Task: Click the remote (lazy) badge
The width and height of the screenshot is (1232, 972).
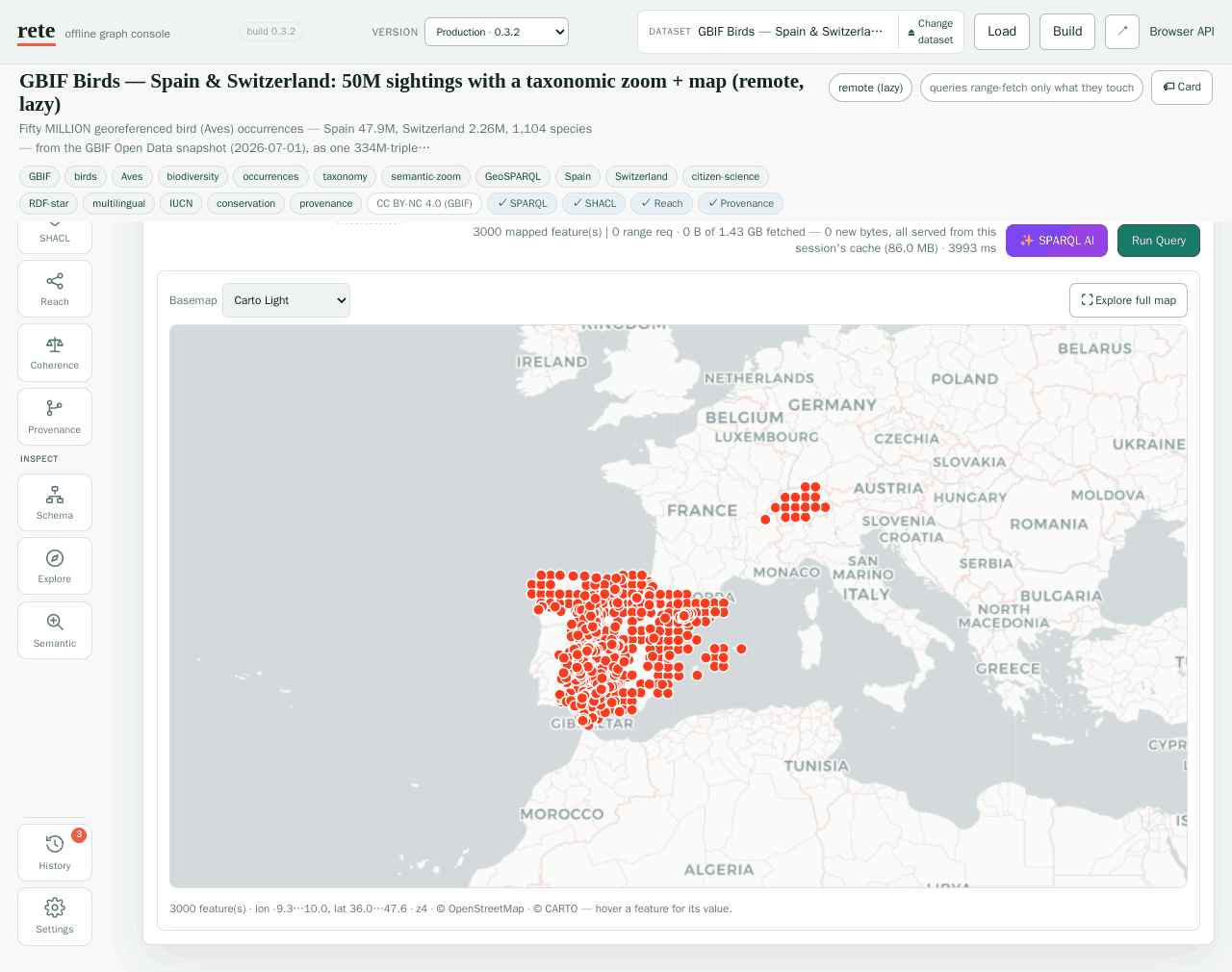Action: 870,88
